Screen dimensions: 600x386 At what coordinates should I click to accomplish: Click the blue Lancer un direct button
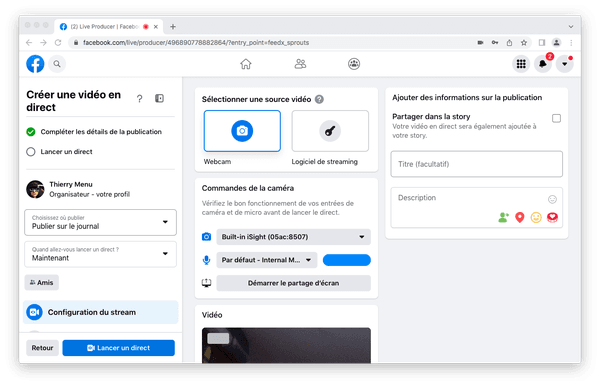(119, 348)
